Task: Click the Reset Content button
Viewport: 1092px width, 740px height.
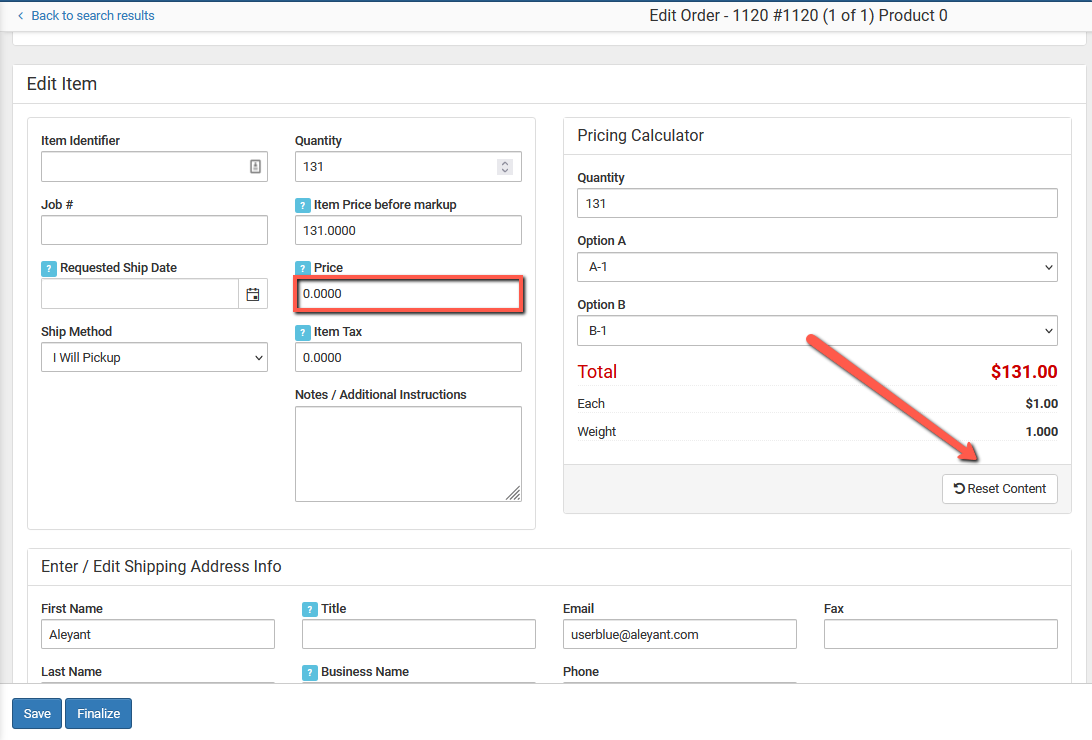Action: [999, 489]
